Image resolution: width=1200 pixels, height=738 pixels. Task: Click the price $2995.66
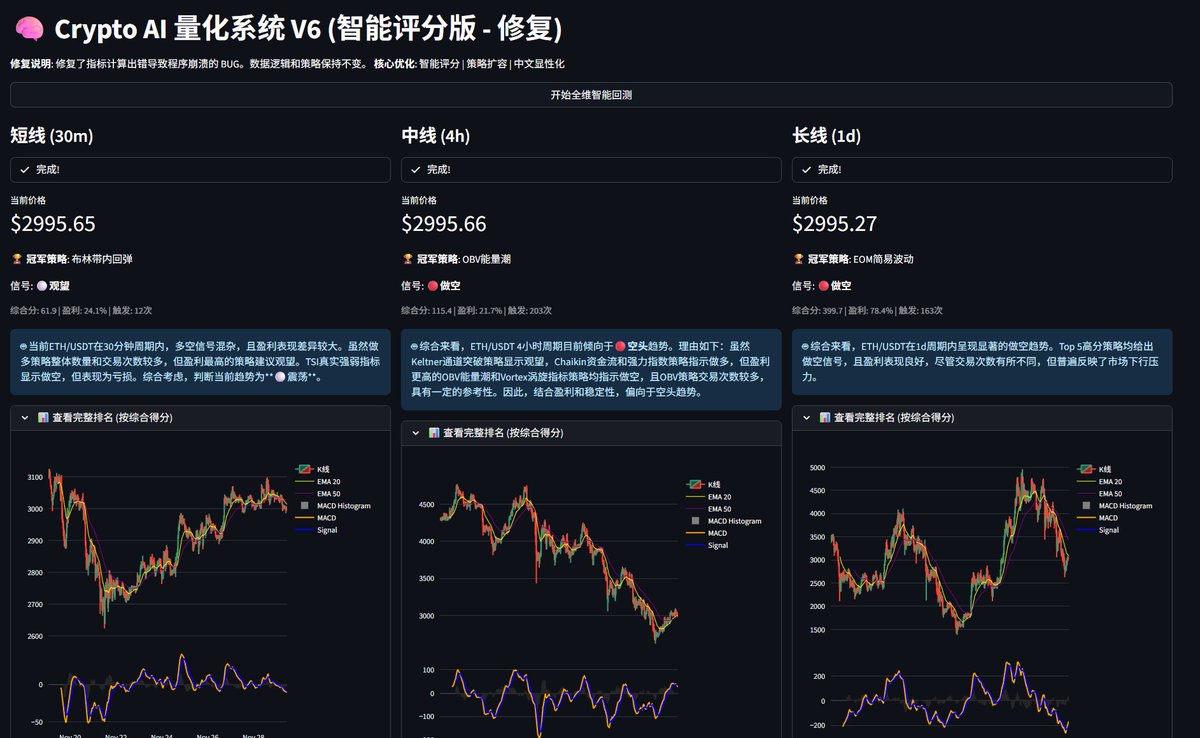click(x=444, y=224)
